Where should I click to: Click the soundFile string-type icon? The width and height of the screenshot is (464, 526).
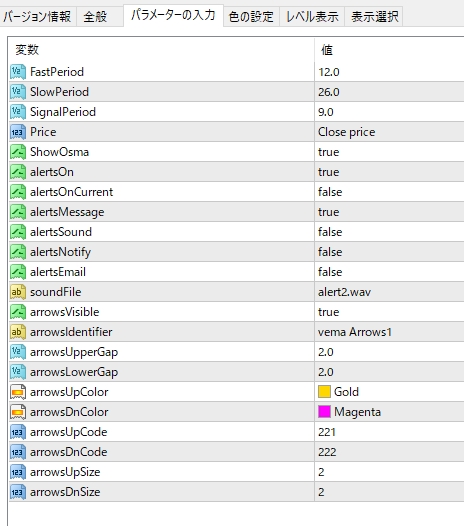[17, 292]
